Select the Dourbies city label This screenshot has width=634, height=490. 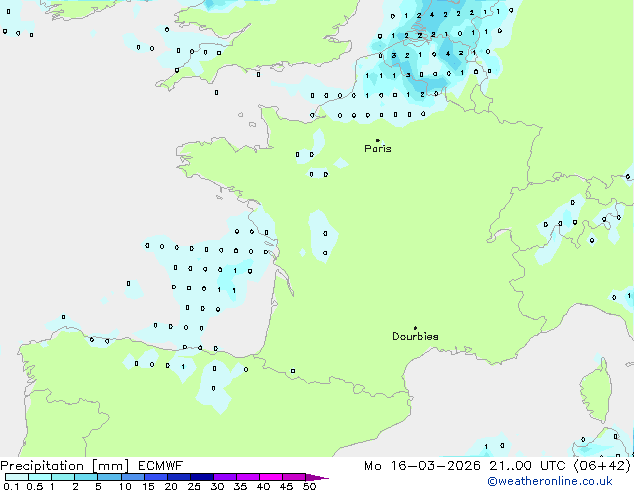[415, 336]
